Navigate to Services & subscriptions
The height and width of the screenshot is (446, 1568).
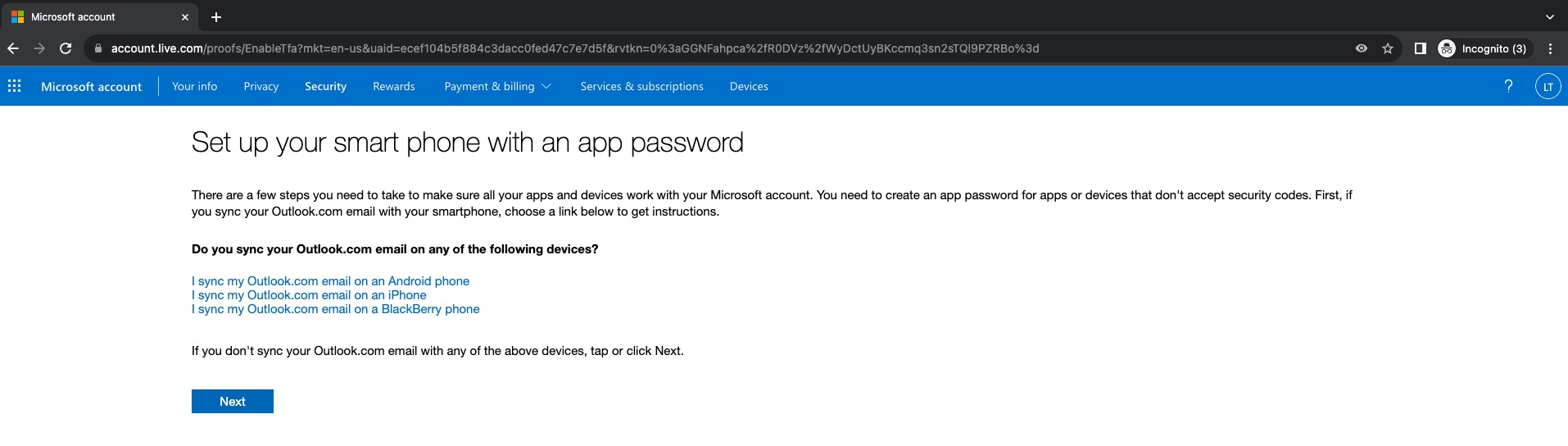pos(641,86)
